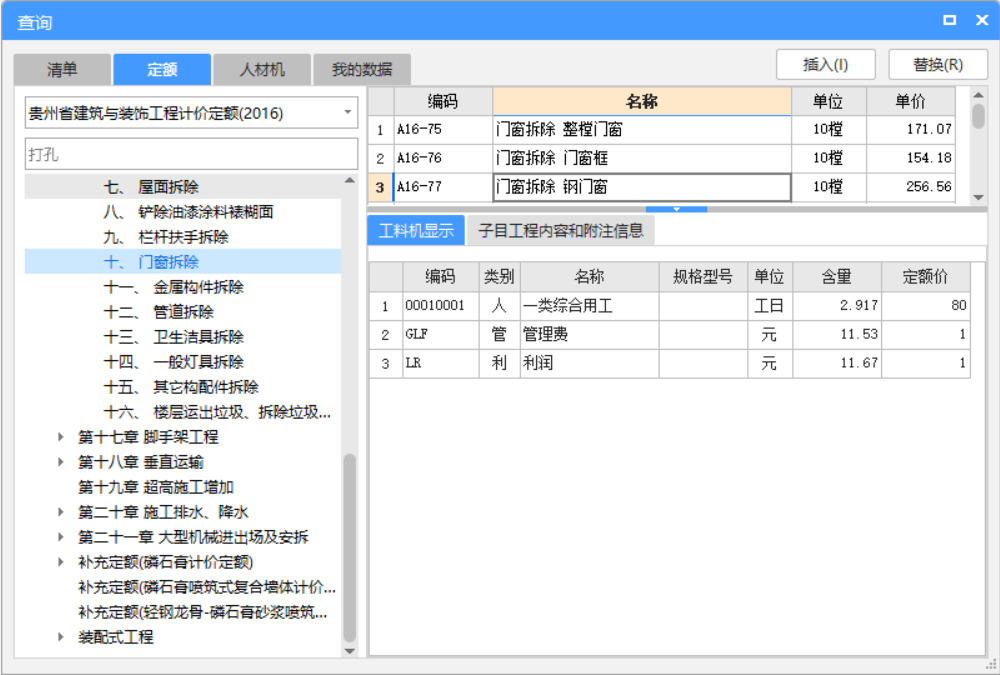Image resolution: width=1000 pixels, height=675 pixels.
Task: Select the 00010001 code cell
Action: [x=441, y=306]
